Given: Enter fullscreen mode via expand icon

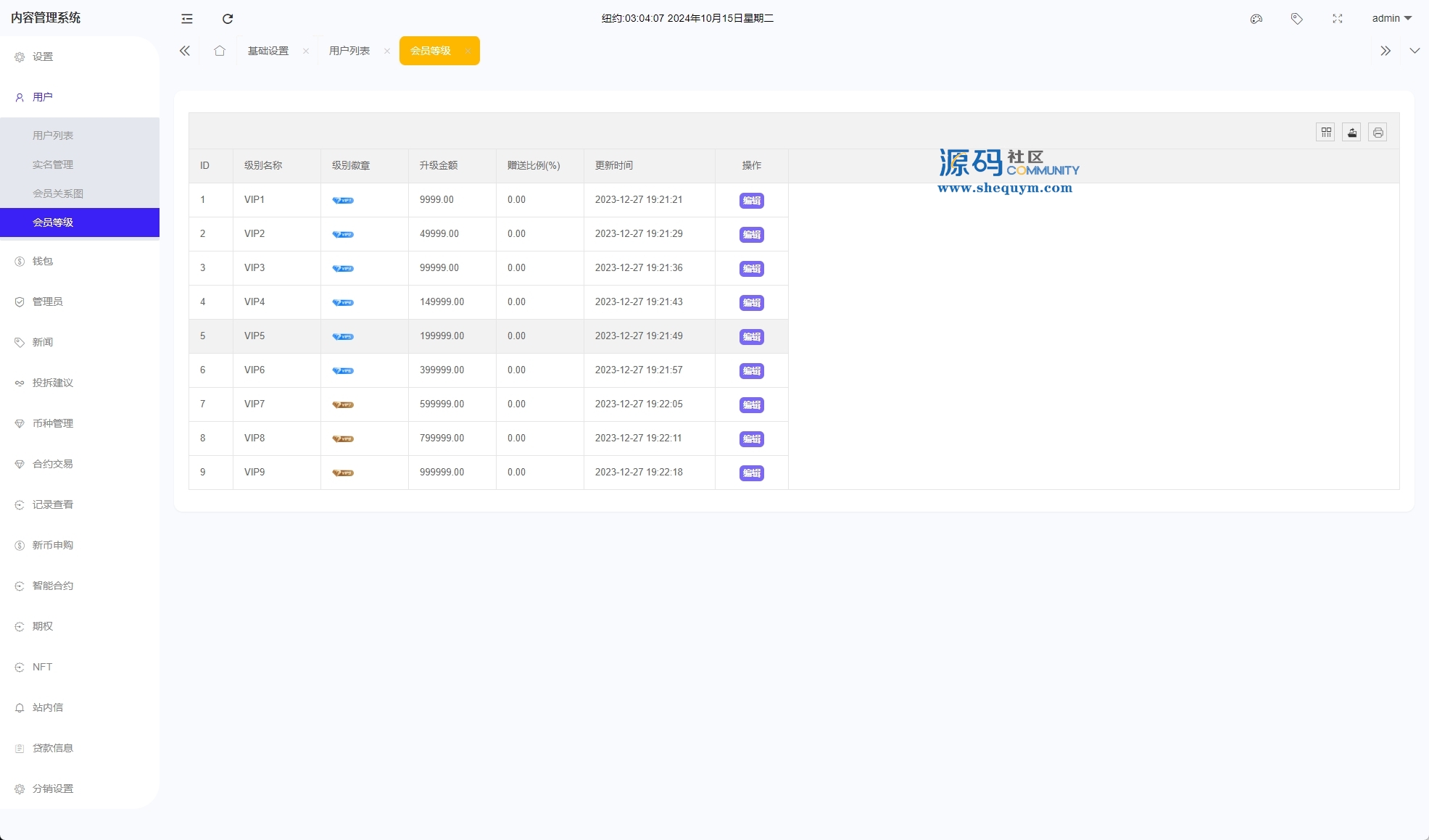Looking at the screenshot, I should coord(1338,19).
